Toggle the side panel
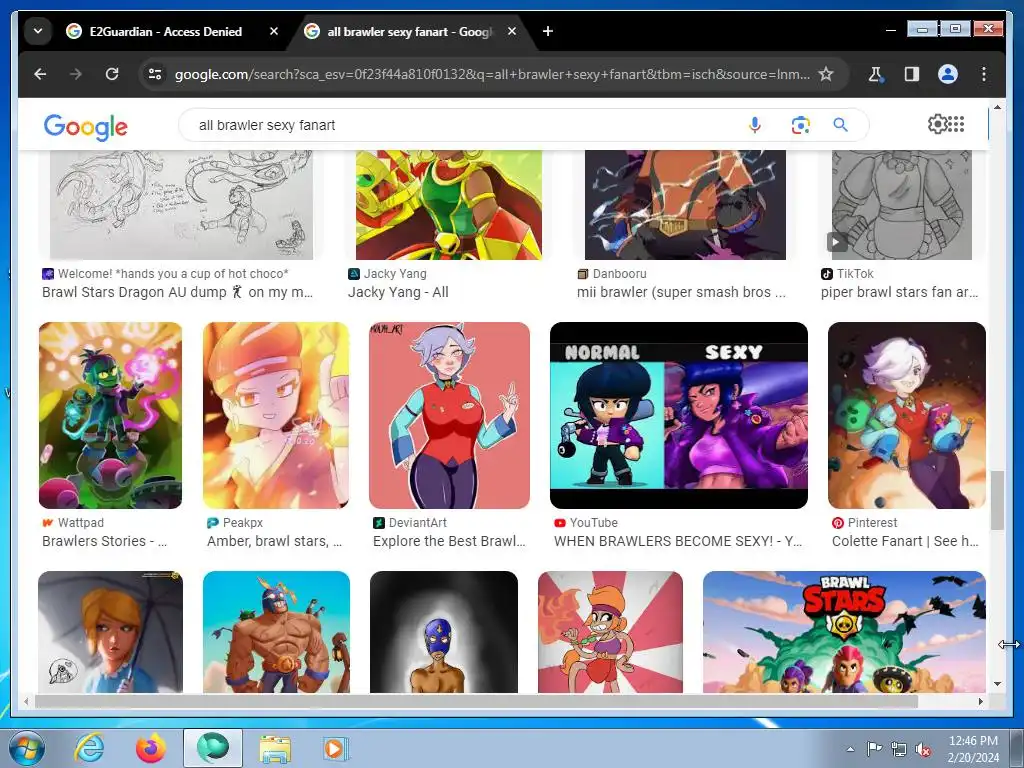The width and height of the screenshot is (1024, 768). click(912, 74)
